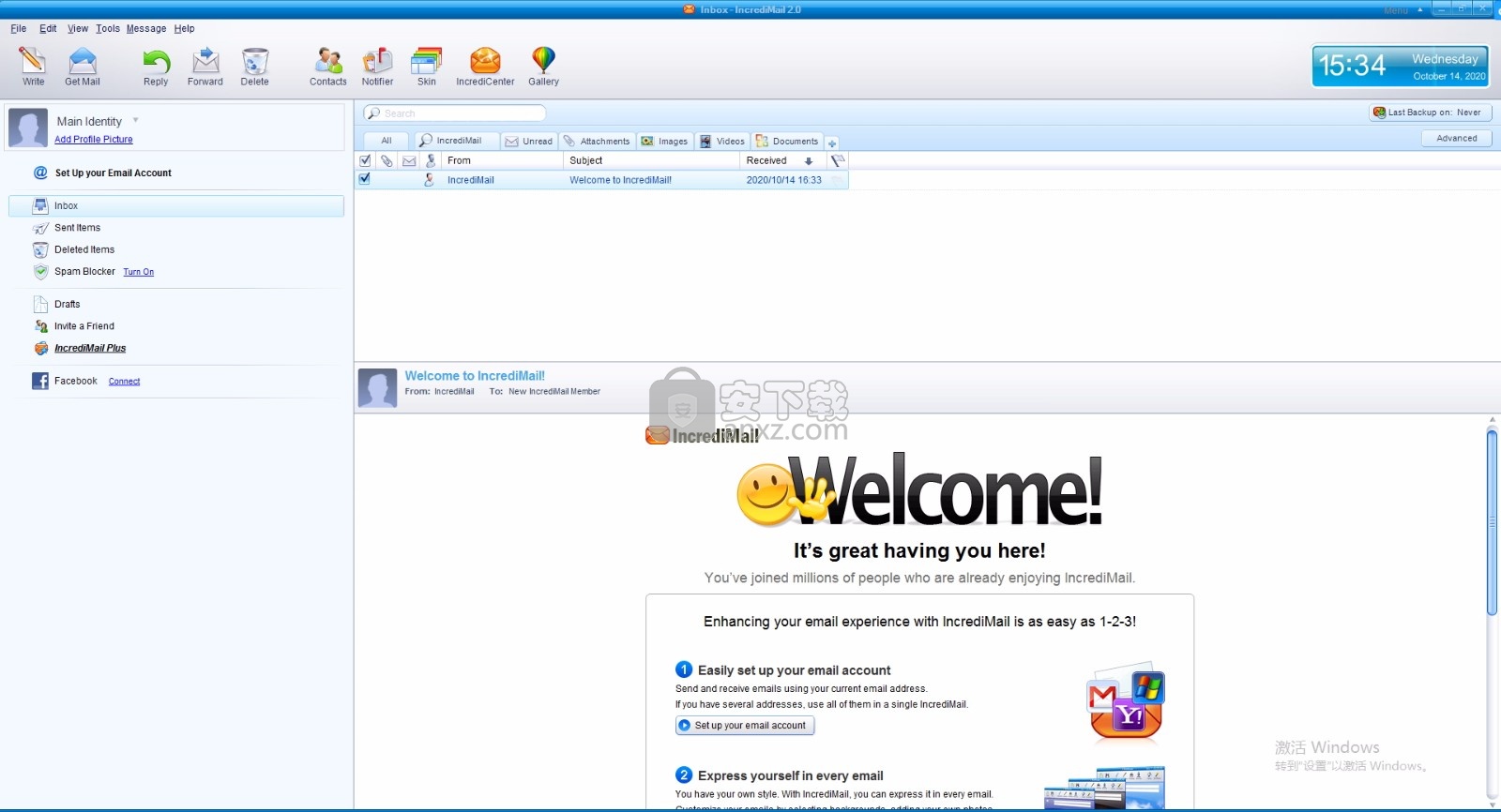The height and width of the screenshot is (812, 1501).
Task: Click the Advanced search button
Action: pos(1457,138)
